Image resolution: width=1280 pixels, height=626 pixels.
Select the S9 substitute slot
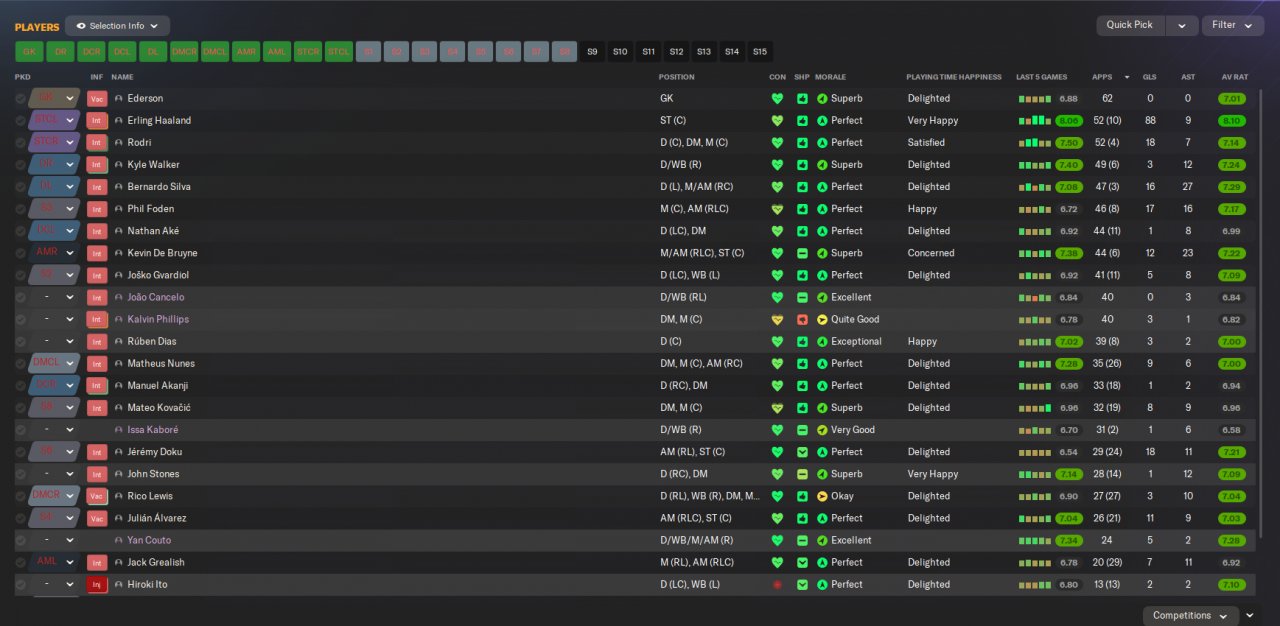click(592, 52)
